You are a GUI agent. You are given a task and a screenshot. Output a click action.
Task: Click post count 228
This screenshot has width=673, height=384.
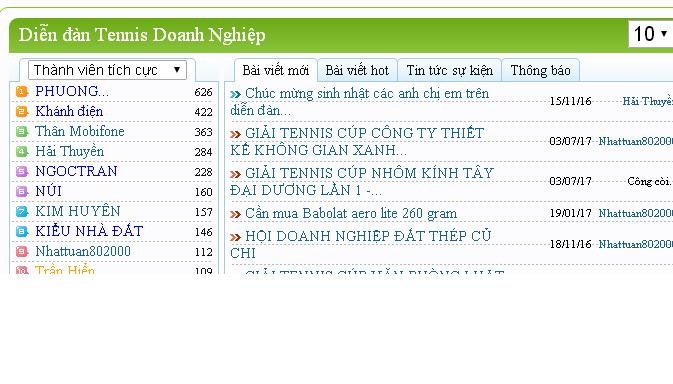click(x=203, y=172)
